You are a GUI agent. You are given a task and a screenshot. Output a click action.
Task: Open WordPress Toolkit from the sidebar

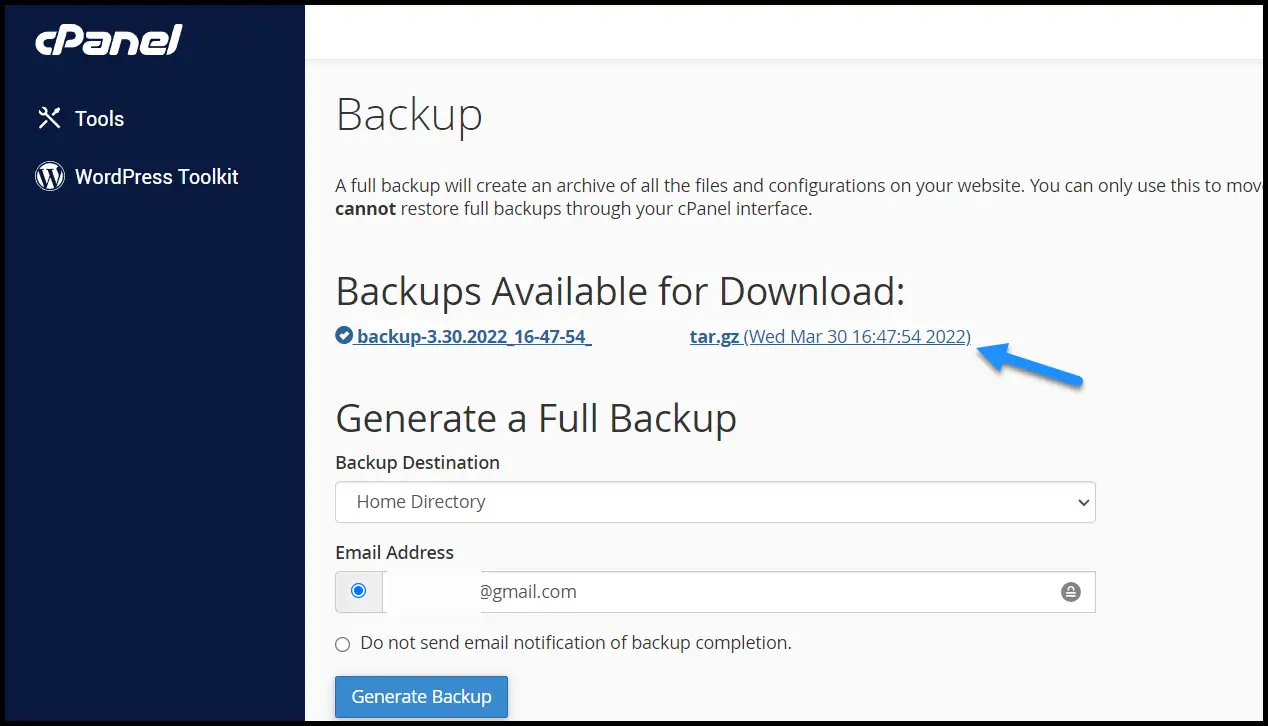coord(156,177)
